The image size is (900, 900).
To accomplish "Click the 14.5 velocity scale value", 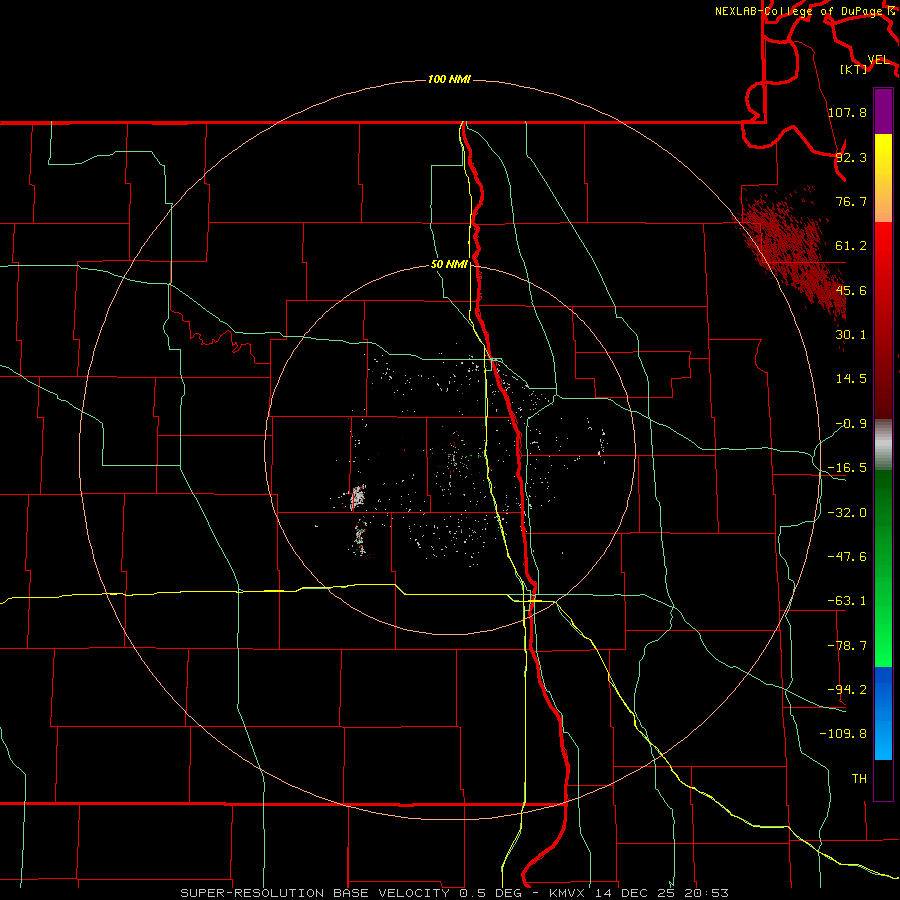I will tap(851, 379).
